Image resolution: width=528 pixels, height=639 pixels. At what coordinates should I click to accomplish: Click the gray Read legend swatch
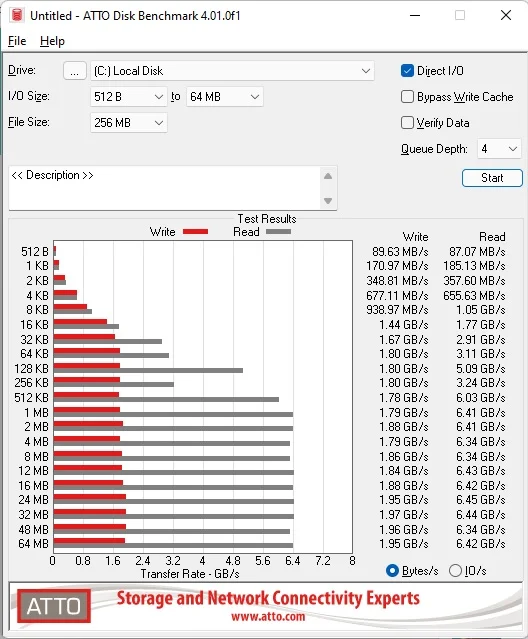(278, 232)
